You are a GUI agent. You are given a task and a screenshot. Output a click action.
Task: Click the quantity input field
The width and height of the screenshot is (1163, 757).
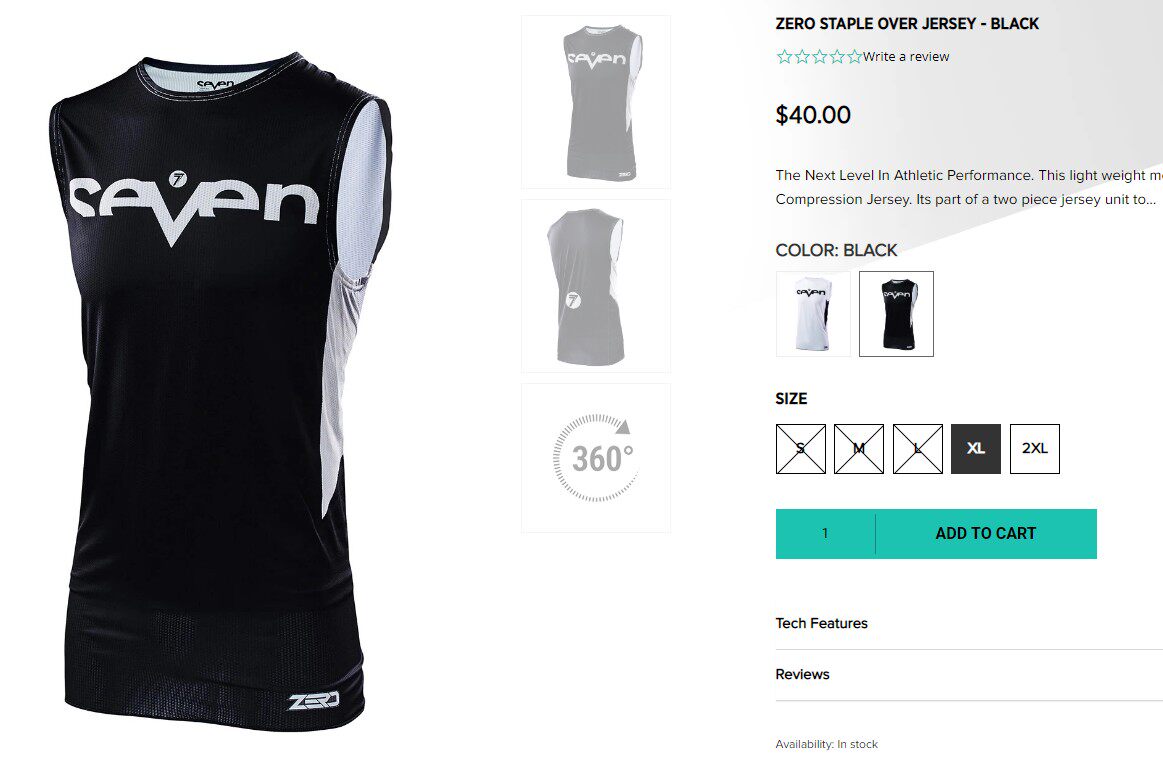[x=826, y=534]
